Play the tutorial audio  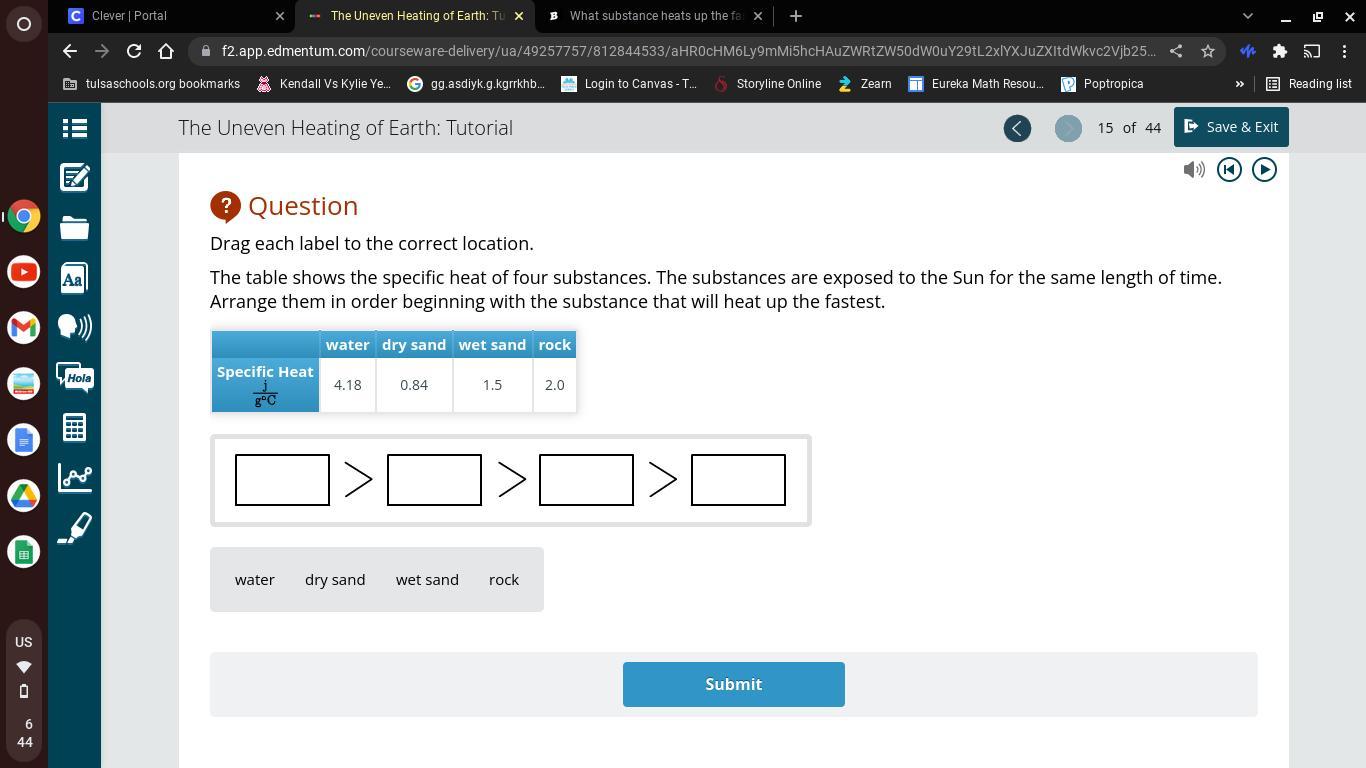click(1264, 170)
